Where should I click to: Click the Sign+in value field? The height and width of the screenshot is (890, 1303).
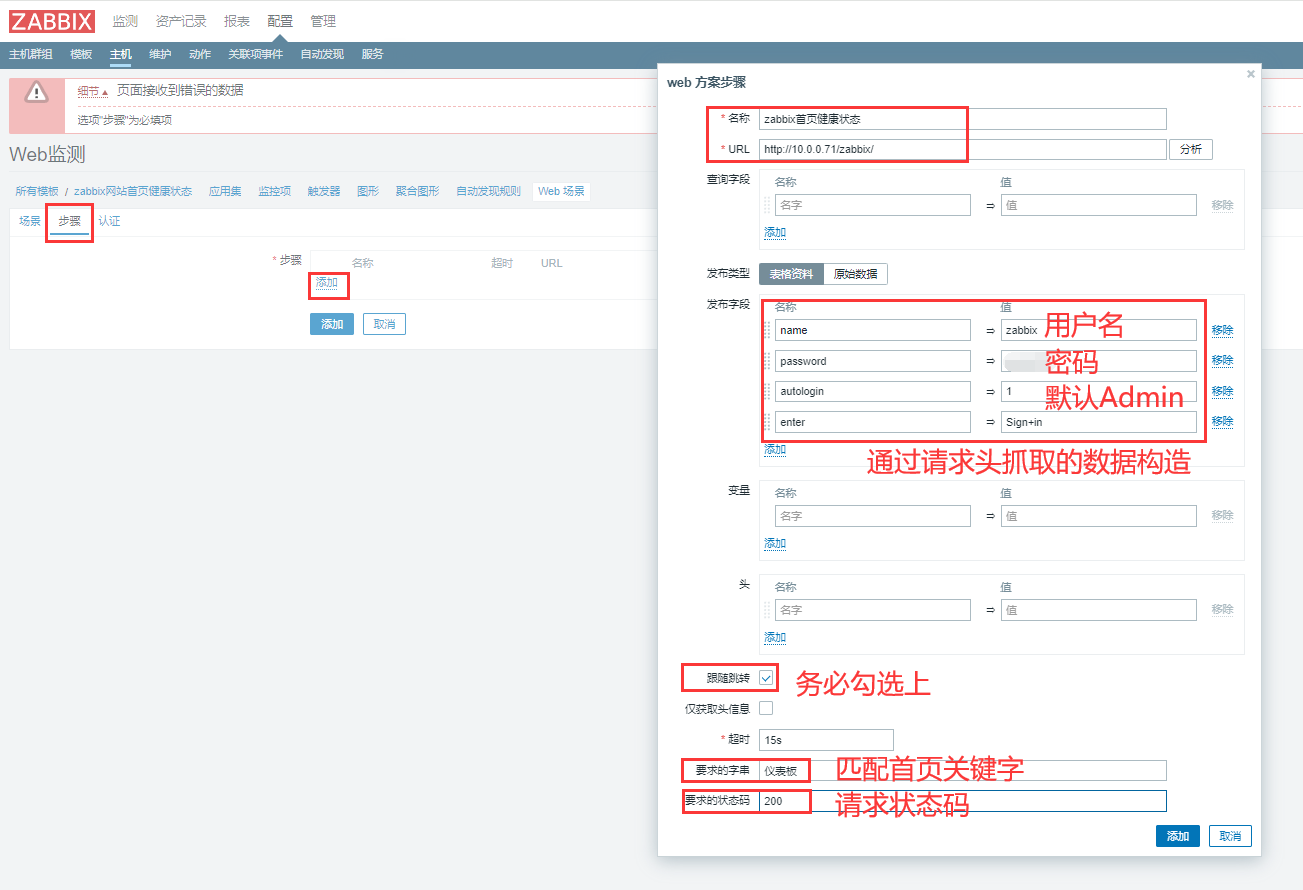click(1099, 422)
